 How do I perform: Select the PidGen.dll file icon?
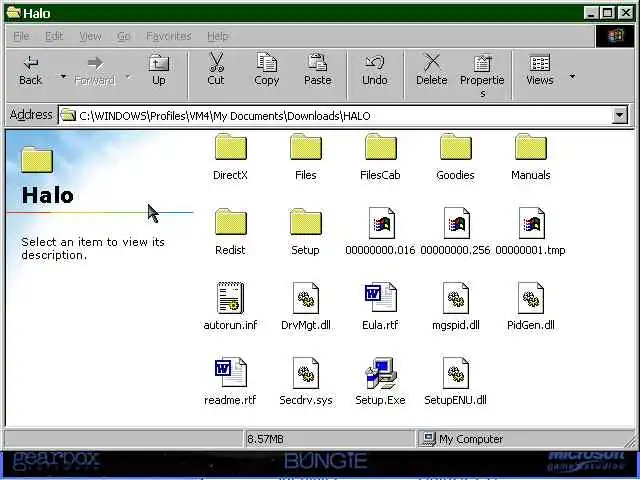click(531, 298)
